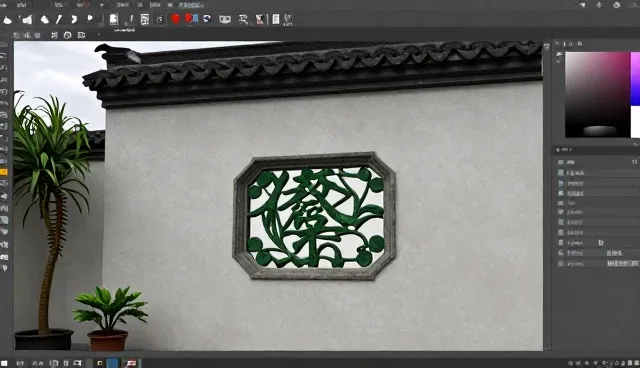This screenshot has height=368, width=640.
Task: Click the megaphone-shaped icon in top toolbar
Action: coord(27,19)
